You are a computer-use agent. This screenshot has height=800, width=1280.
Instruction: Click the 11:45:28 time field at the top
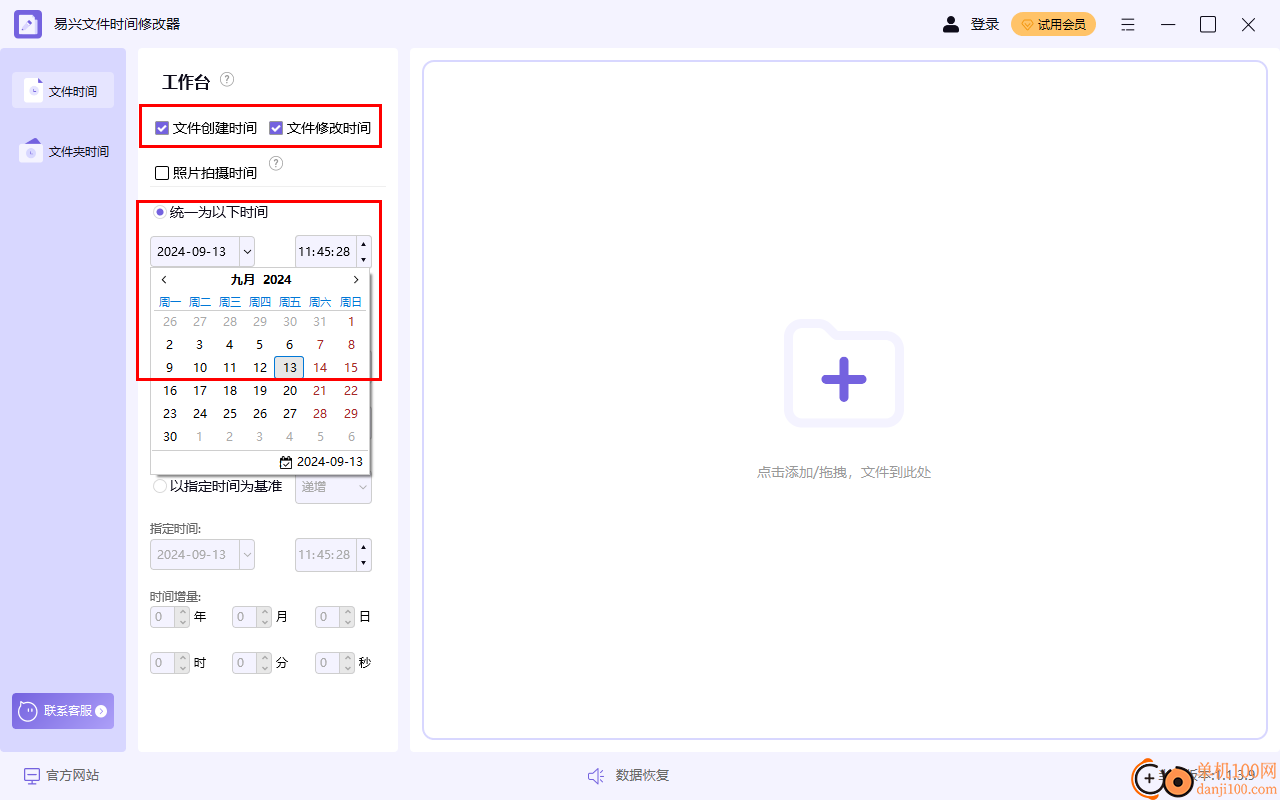tap(325, 251)
